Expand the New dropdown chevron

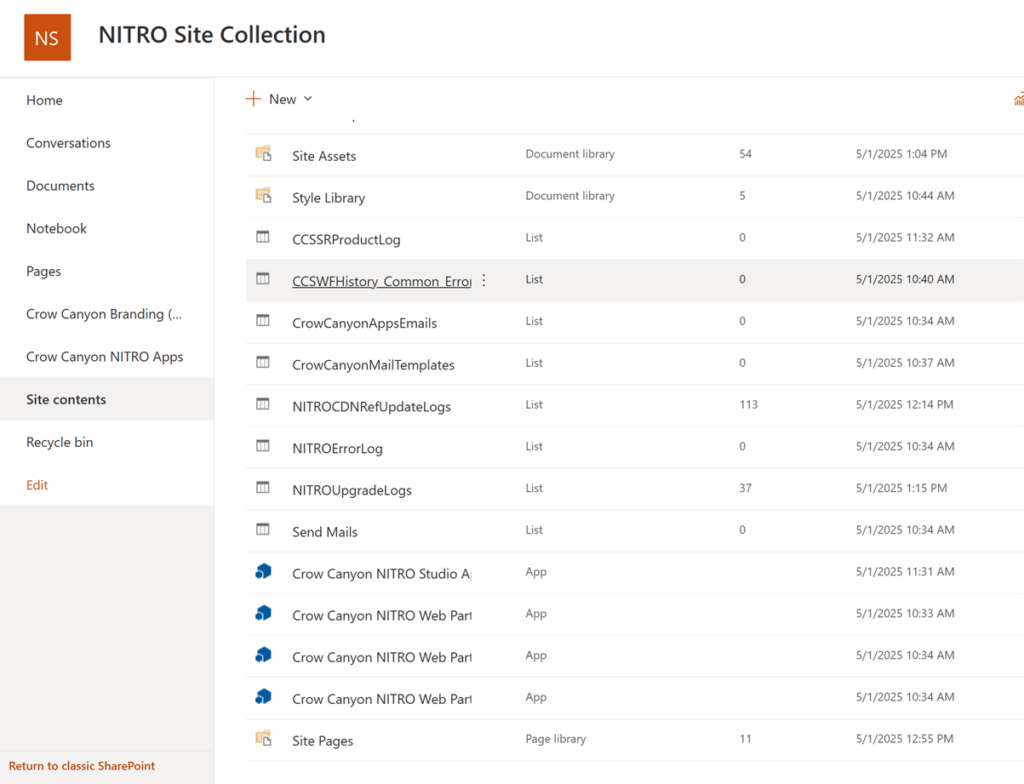[308, 99]
